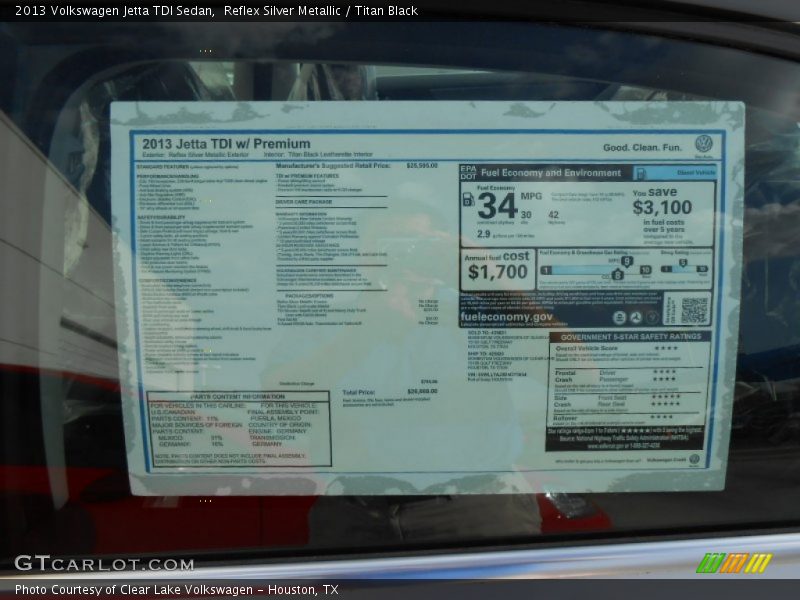The image size is (800, 600).
Task: Click the "Diesel Vehicle" label
Action: tap(696, 173)
